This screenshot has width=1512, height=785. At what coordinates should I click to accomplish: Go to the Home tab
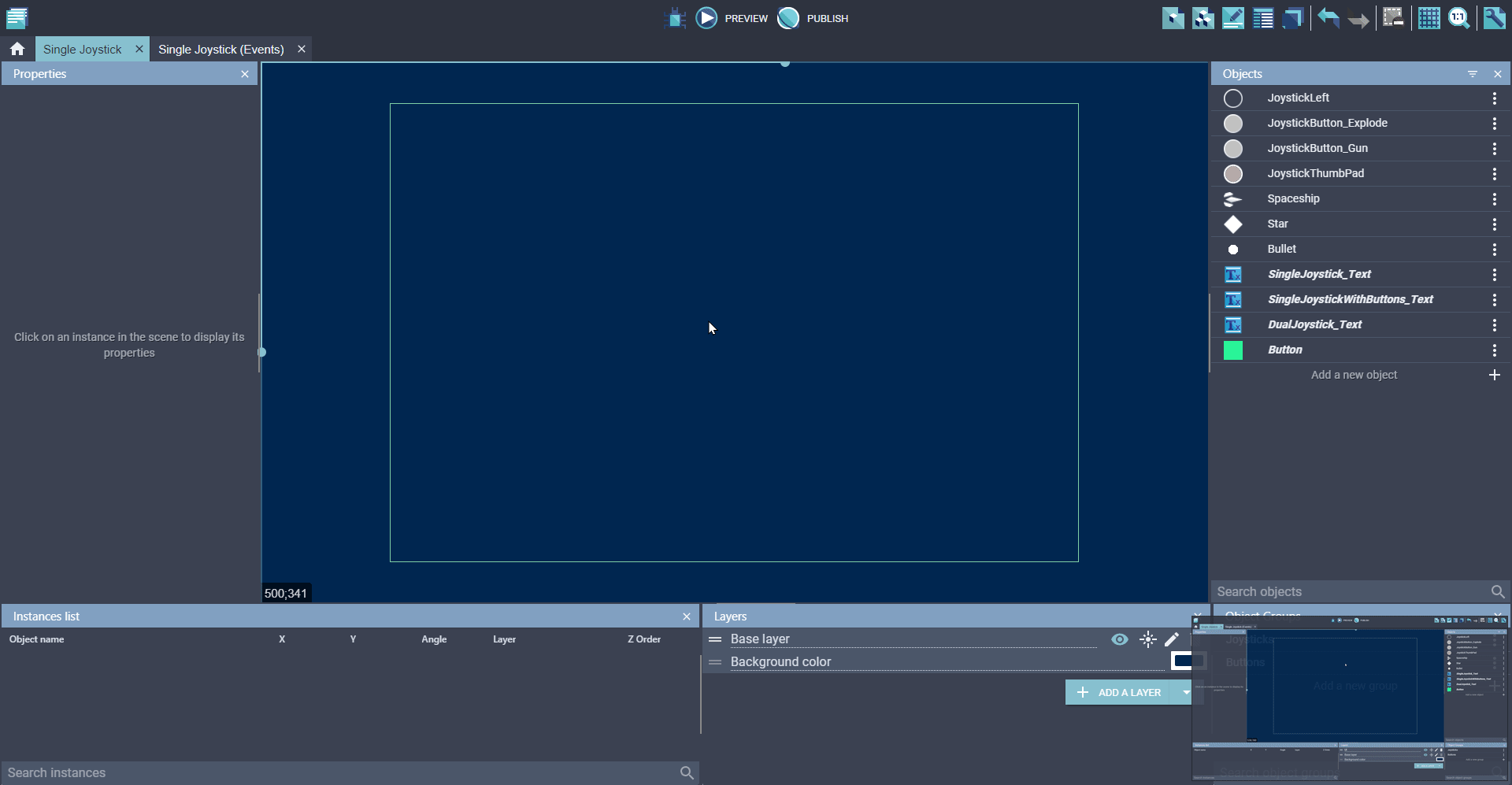pos(17,50)
